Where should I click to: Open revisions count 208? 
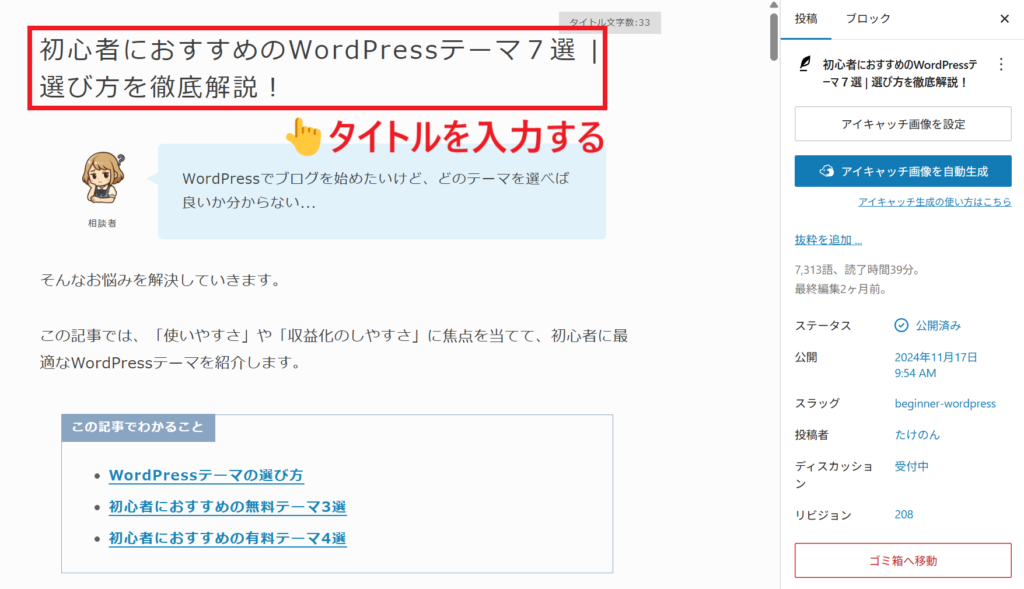904,515
